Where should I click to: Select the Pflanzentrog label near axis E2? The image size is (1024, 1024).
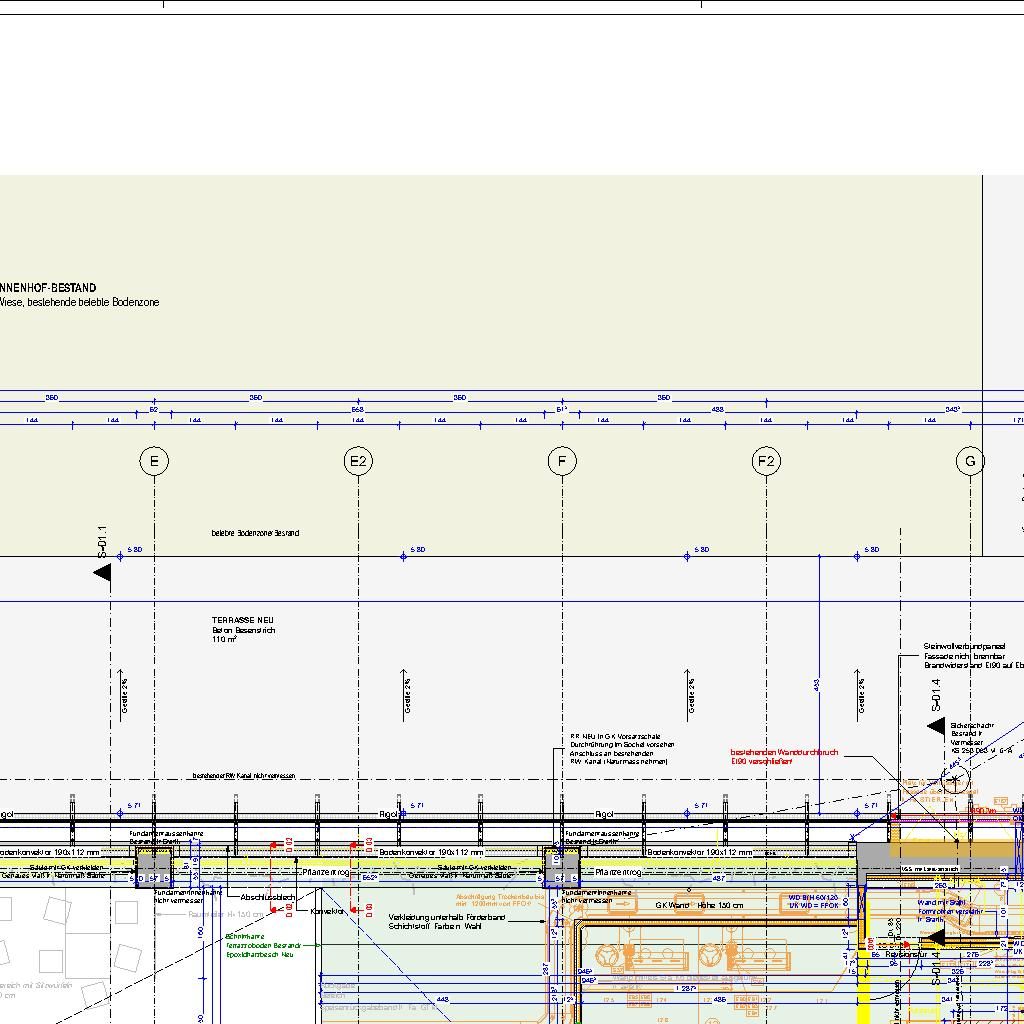[327, 872]
